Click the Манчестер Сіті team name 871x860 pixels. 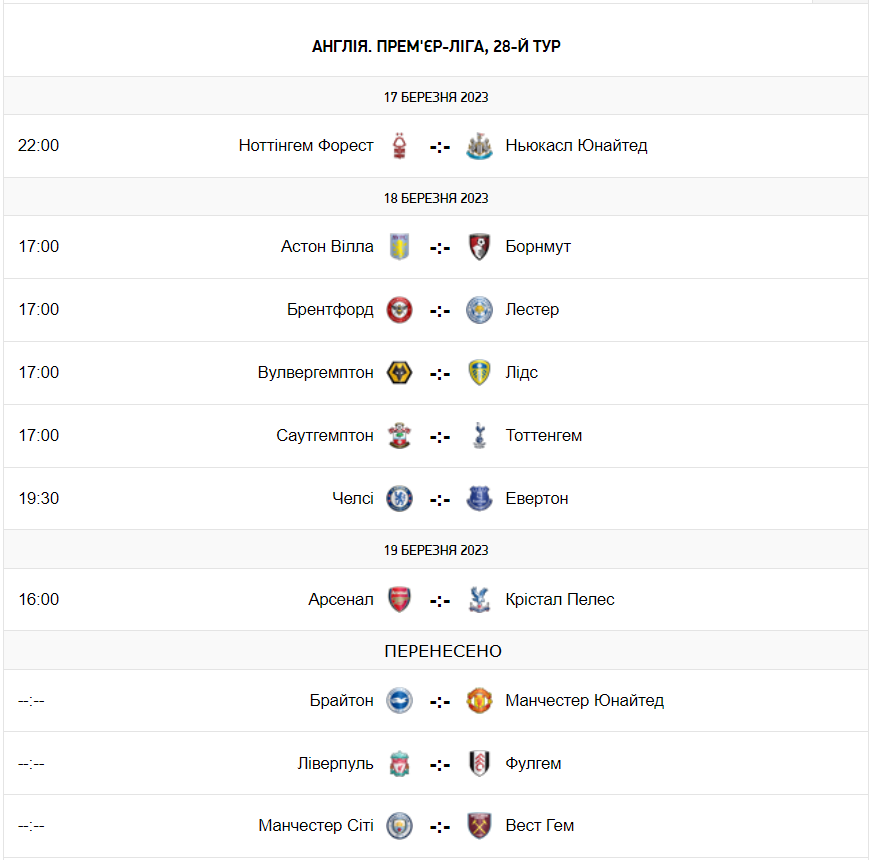pyautogui.click(x=316, y=826)
